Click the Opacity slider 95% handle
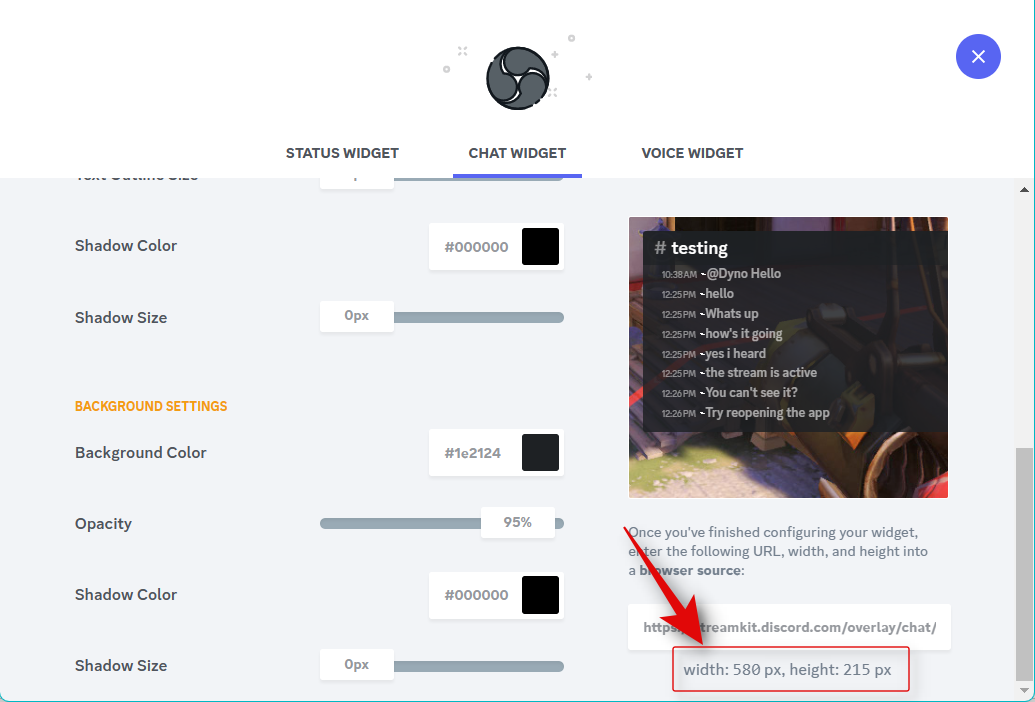 [518, 523]
